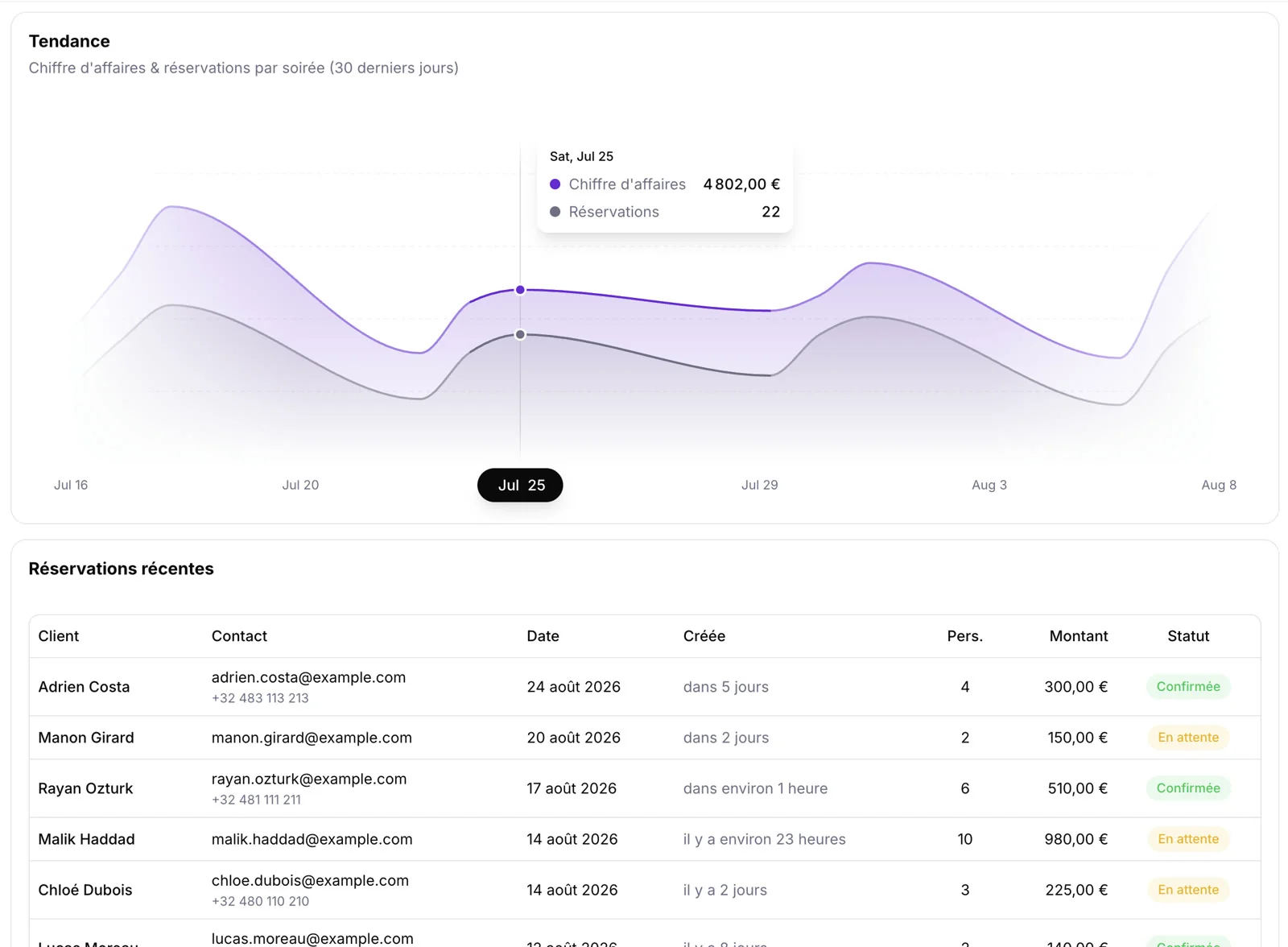Click the Jul 25 axis label pill
This screenshot has width=1288, height=947.
(520, 485)
